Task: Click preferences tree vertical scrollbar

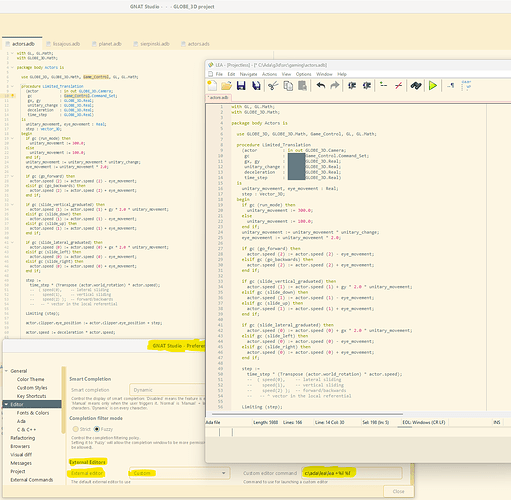Action: (64, 400)
